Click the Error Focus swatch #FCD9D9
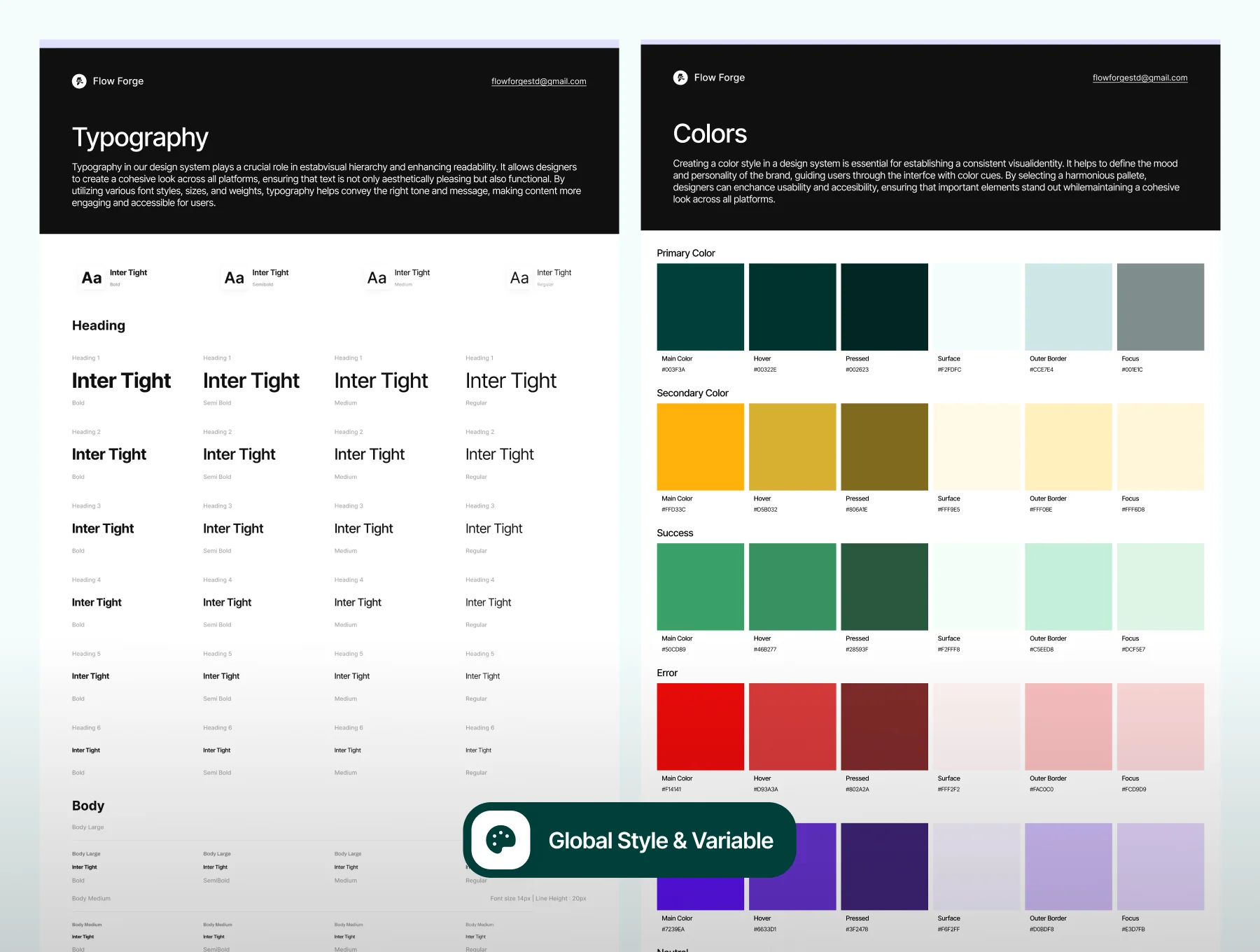 [1161, 727]
